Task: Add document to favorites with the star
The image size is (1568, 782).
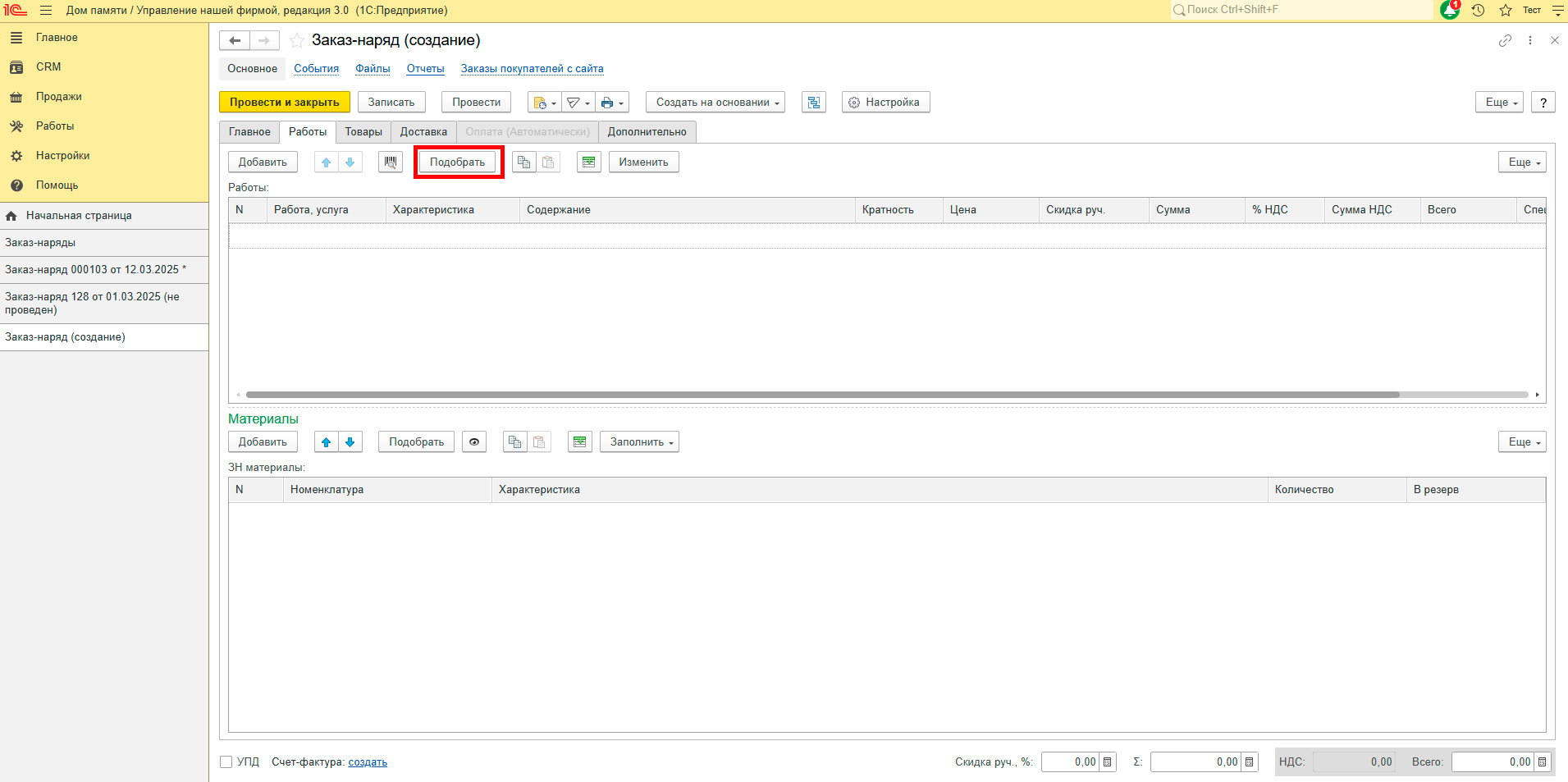Action: pyautogui.click(x=297, y=40)
